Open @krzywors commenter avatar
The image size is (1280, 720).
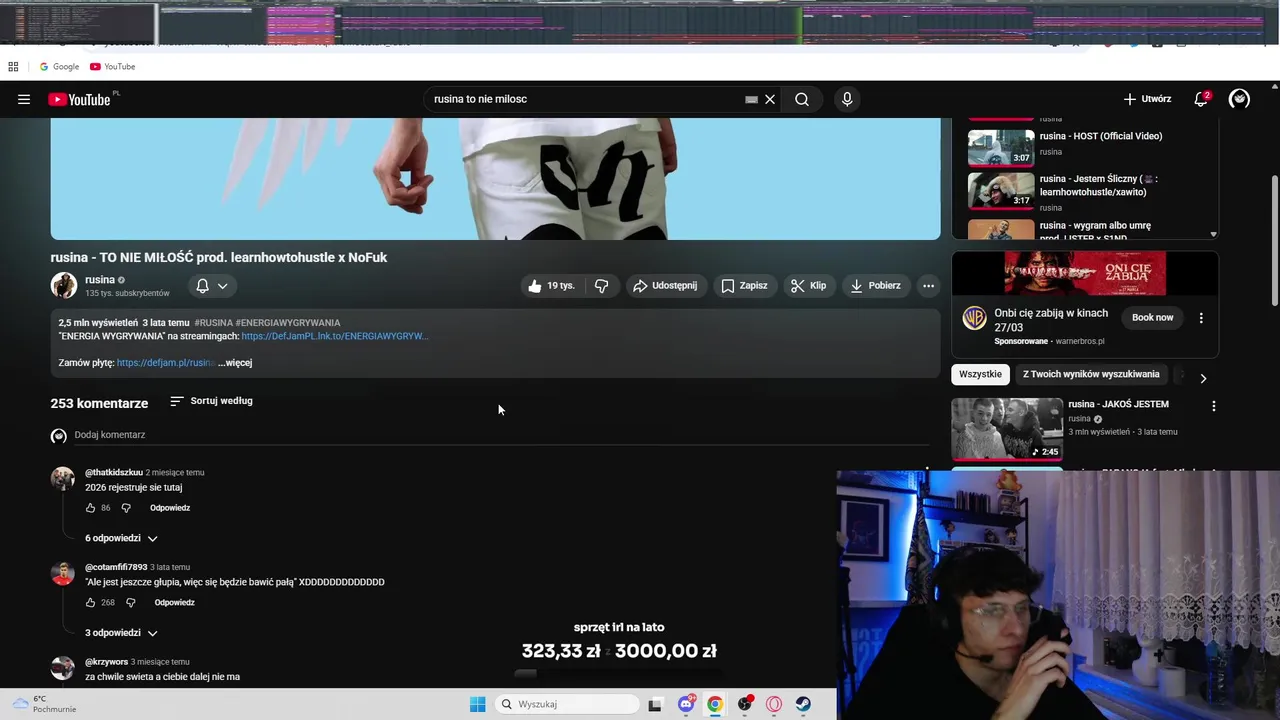point(63,668)
